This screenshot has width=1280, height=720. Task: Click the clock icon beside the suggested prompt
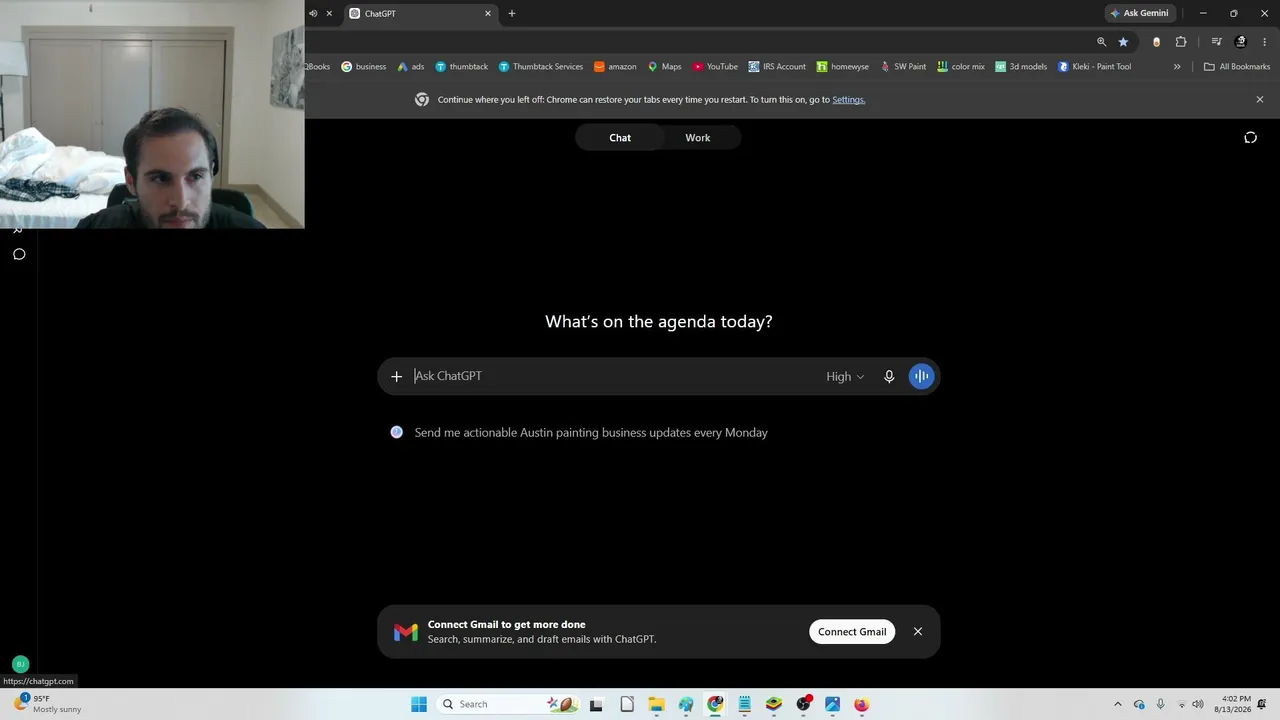pyautogui.click(x=397, y=432)
